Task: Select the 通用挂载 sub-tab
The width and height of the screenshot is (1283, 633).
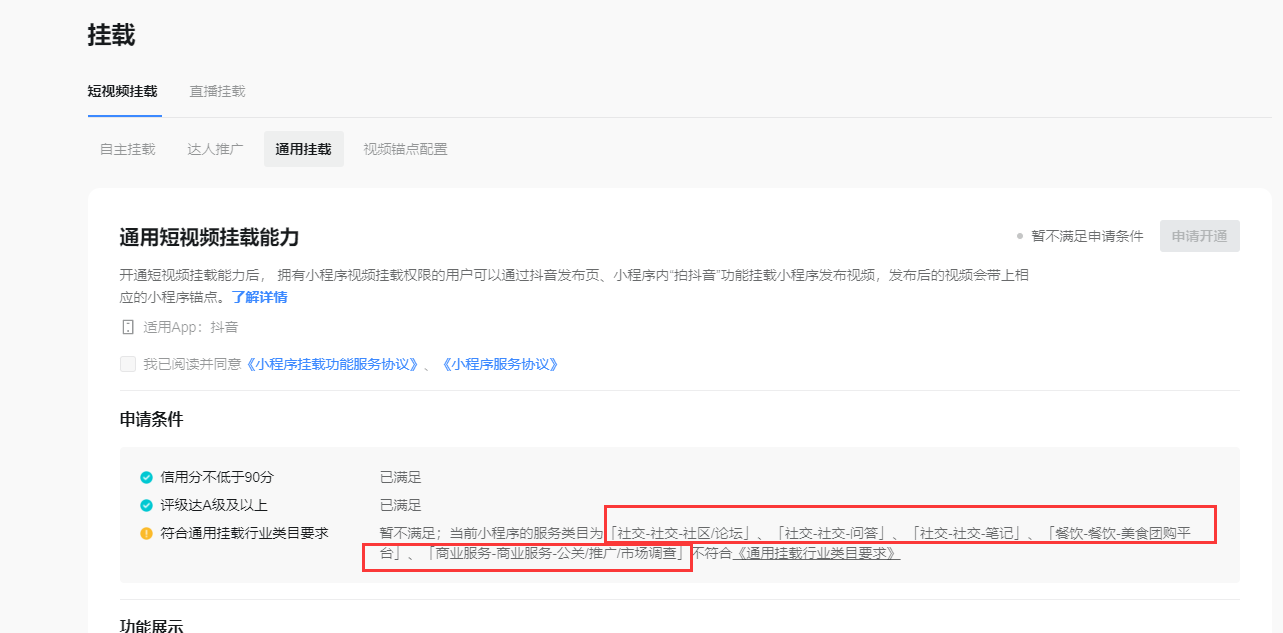Action: tap(303, 149)
